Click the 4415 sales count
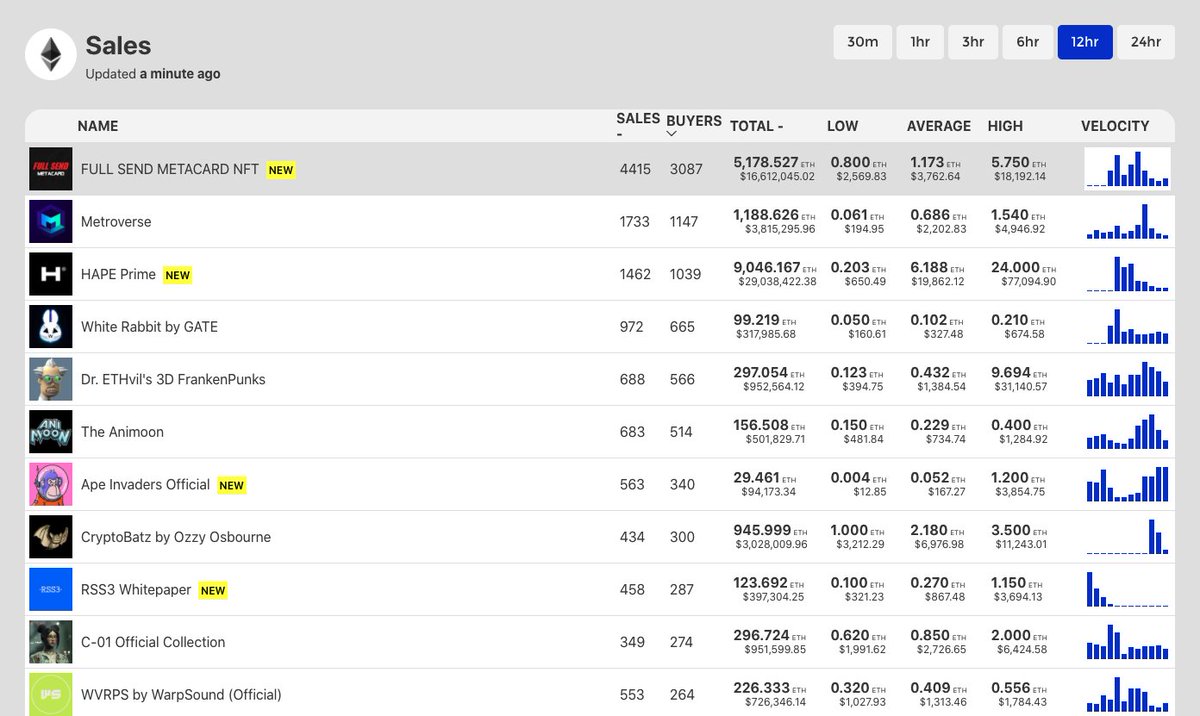Screen dimensions: 1200x716 (635, 170)
